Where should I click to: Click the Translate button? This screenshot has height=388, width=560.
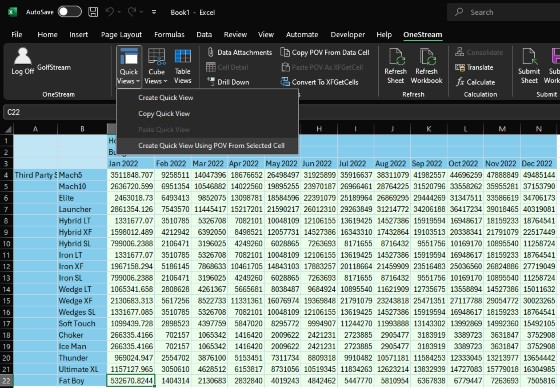pos(474,67)
